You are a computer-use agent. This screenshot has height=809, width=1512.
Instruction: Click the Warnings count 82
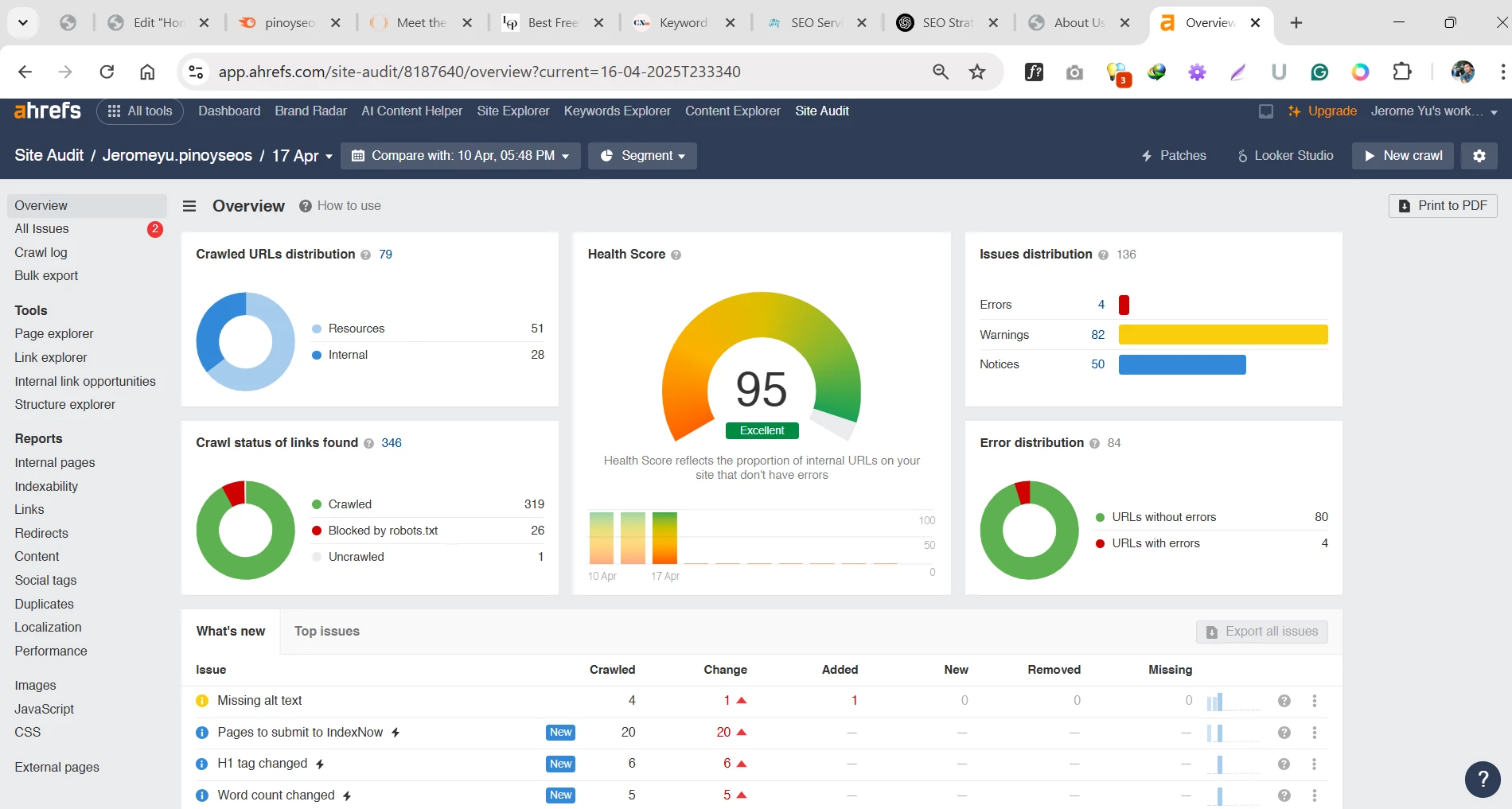(1097, 335)
